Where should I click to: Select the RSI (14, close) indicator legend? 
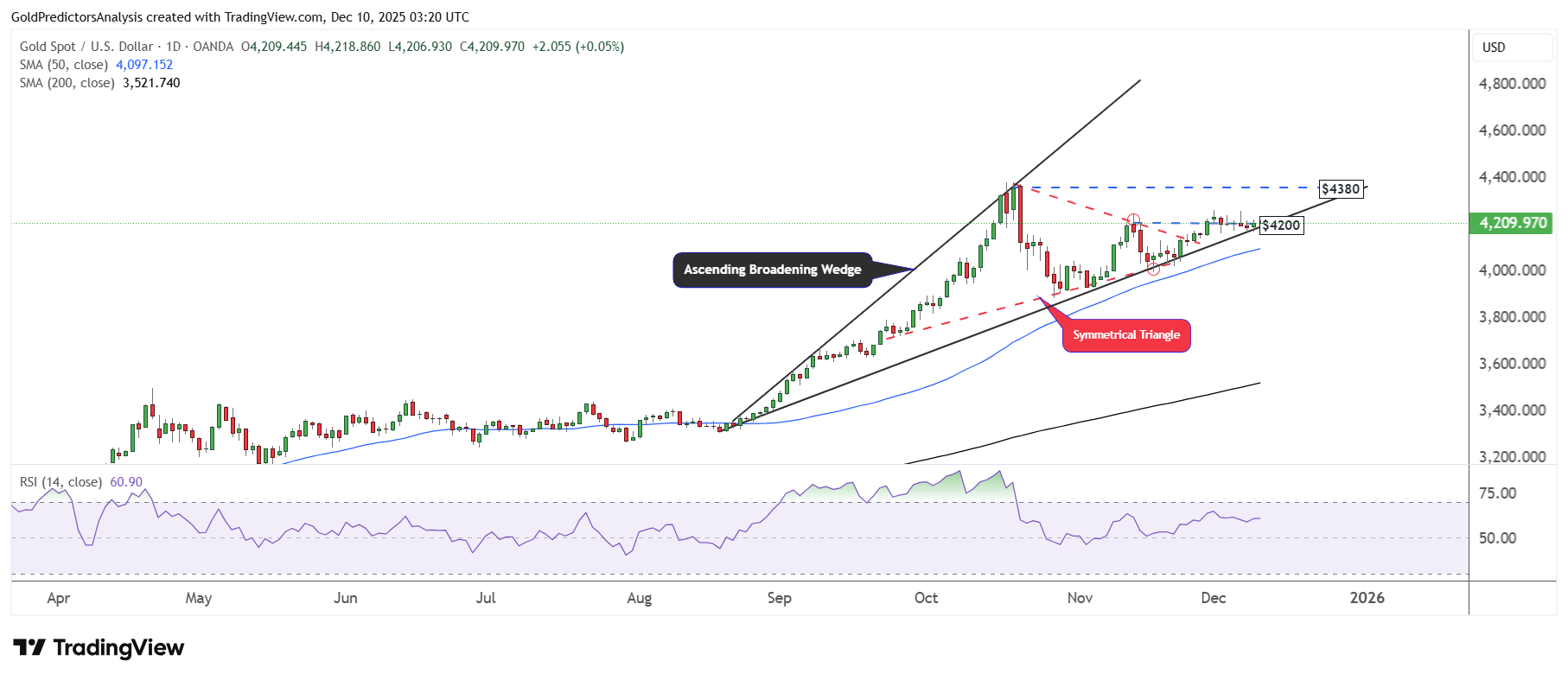point(61,482)
